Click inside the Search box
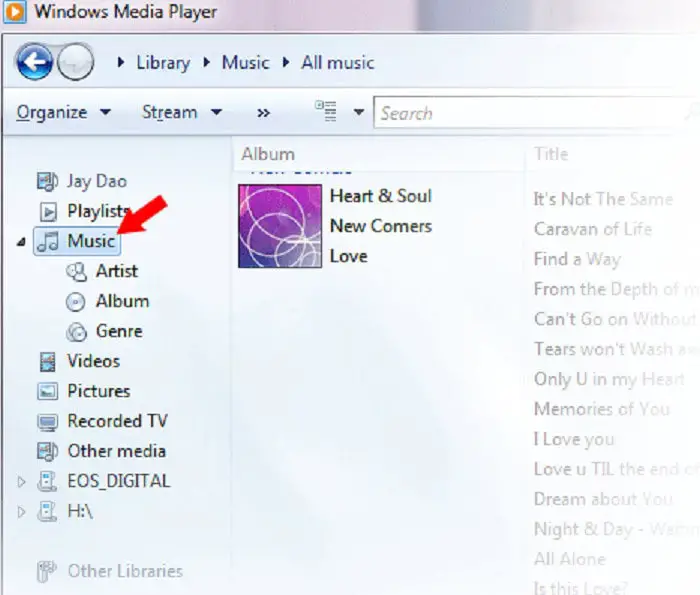This screenshot has height=595, width=700. [x=536, y=113]
